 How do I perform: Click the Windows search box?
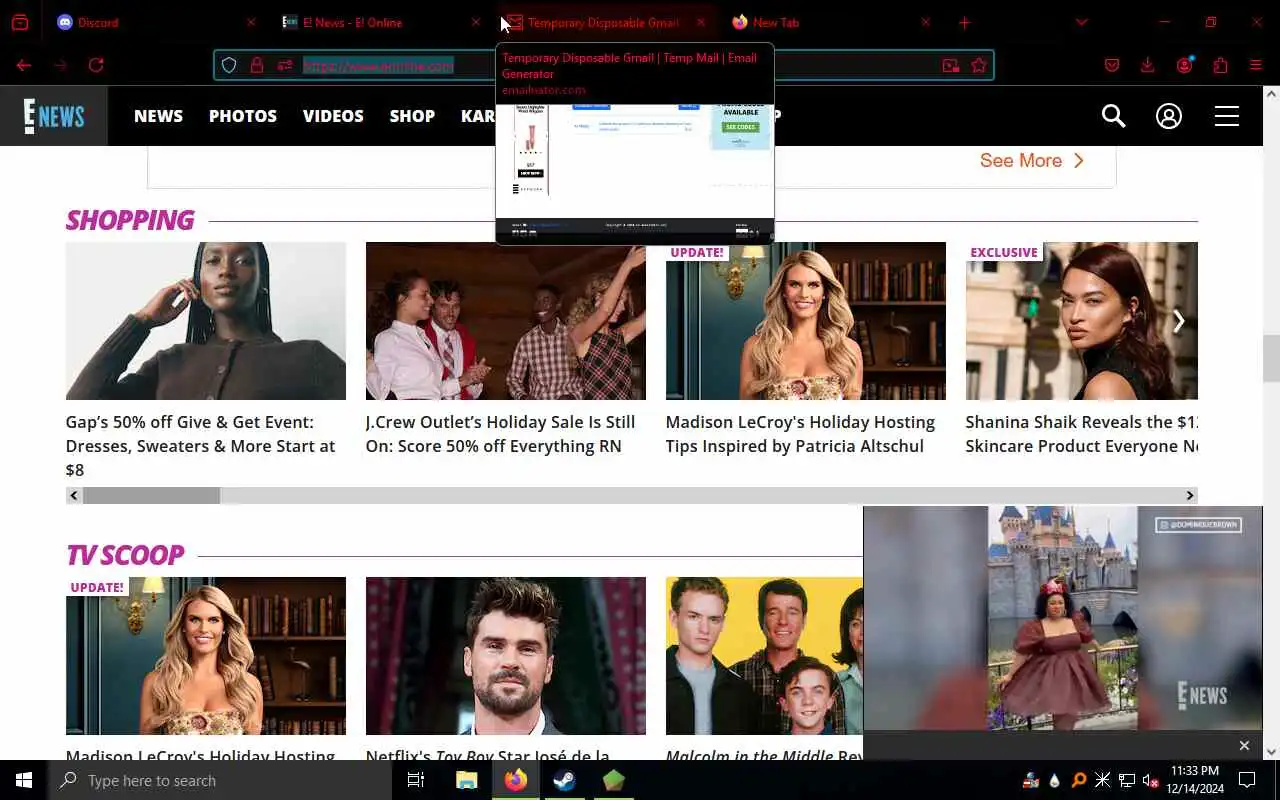tap(220, 780)
